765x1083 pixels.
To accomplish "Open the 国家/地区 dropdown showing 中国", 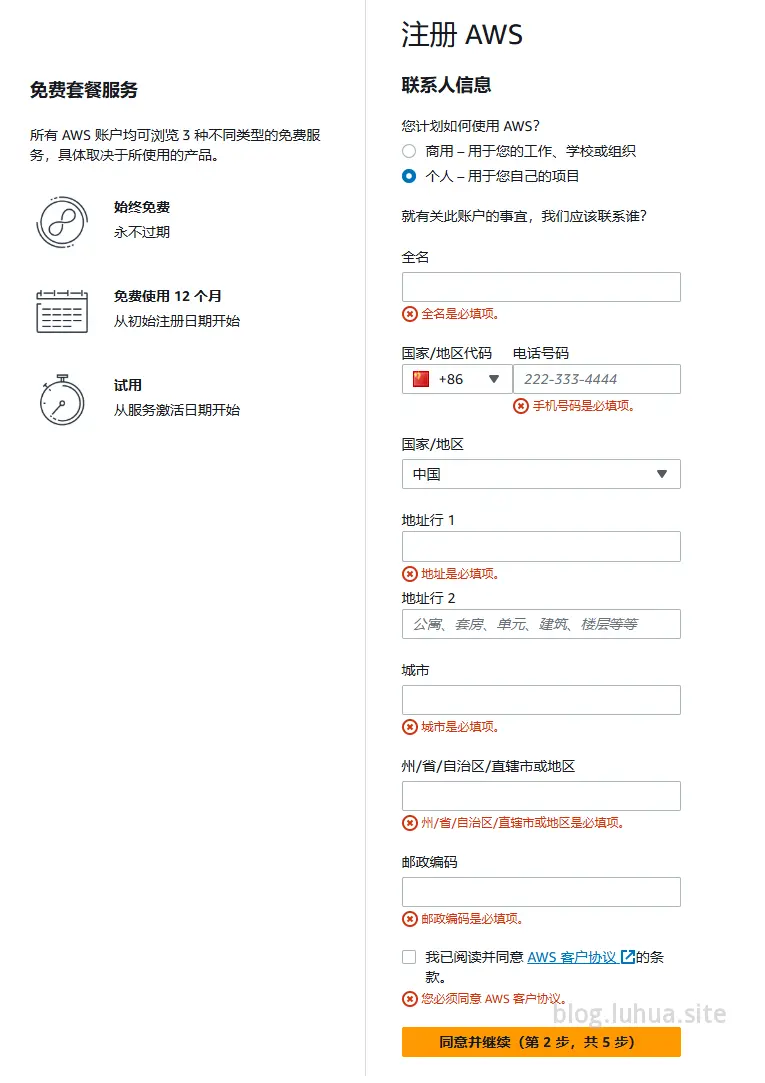I will click(x=541, y=475).
